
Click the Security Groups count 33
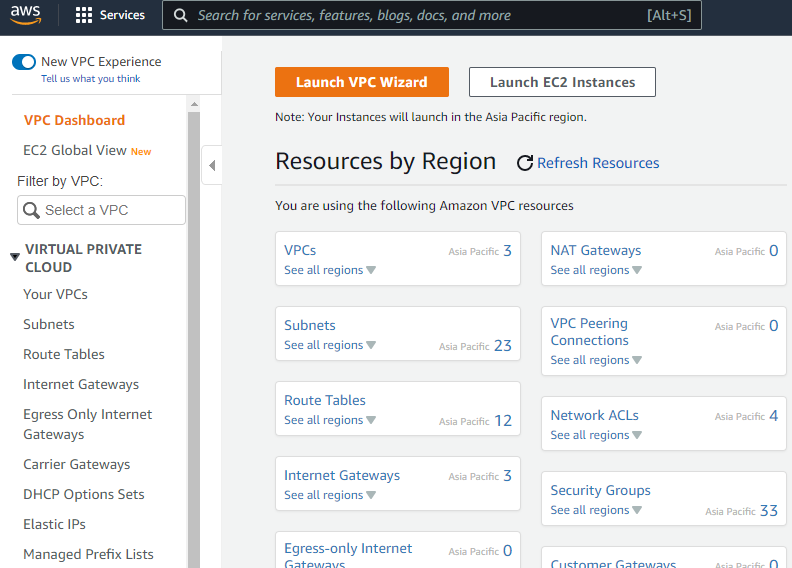[x=769, y=511]
